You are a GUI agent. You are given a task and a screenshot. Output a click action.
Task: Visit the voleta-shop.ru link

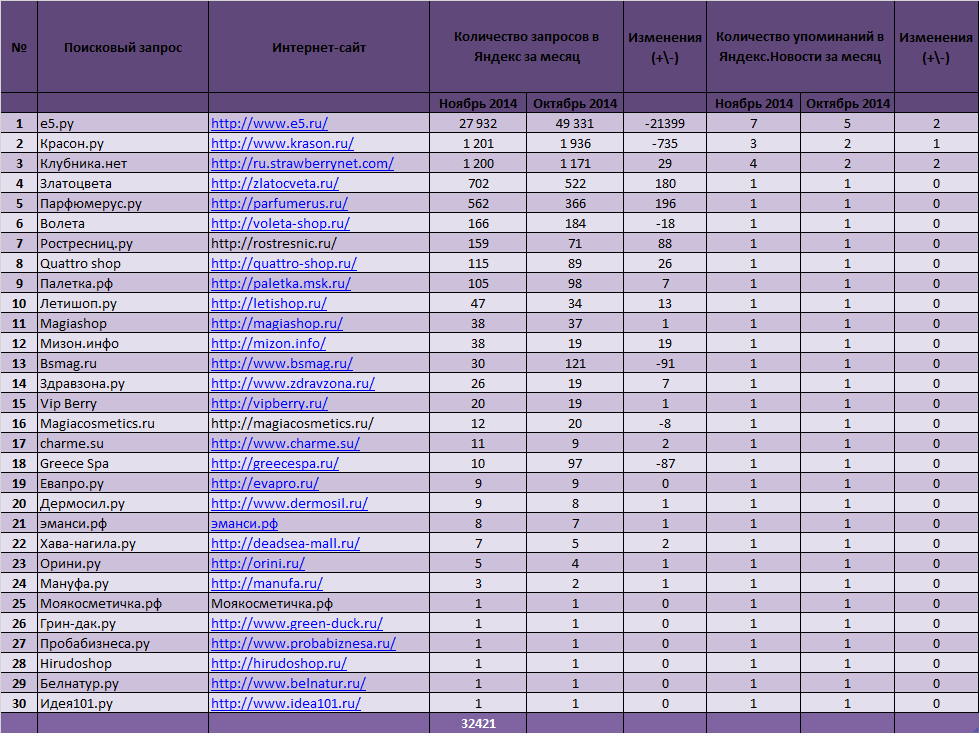pos(280,224)
